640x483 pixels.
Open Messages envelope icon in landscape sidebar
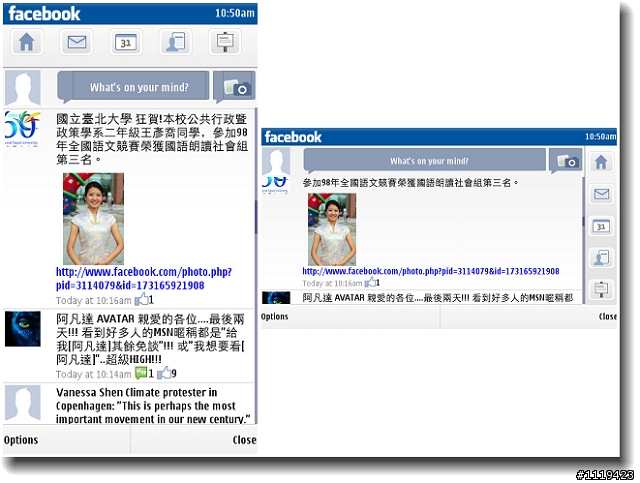click(600, 194)
